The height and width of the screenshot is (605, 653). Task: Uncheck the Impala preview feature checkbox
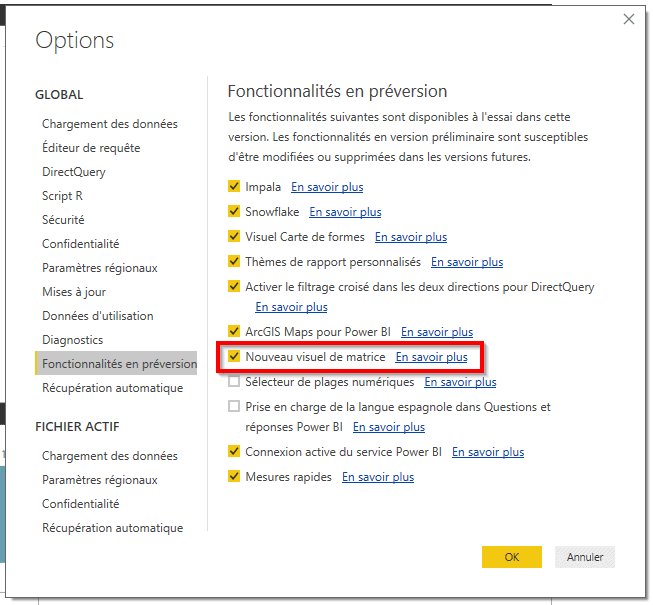(x=234, y=187)
